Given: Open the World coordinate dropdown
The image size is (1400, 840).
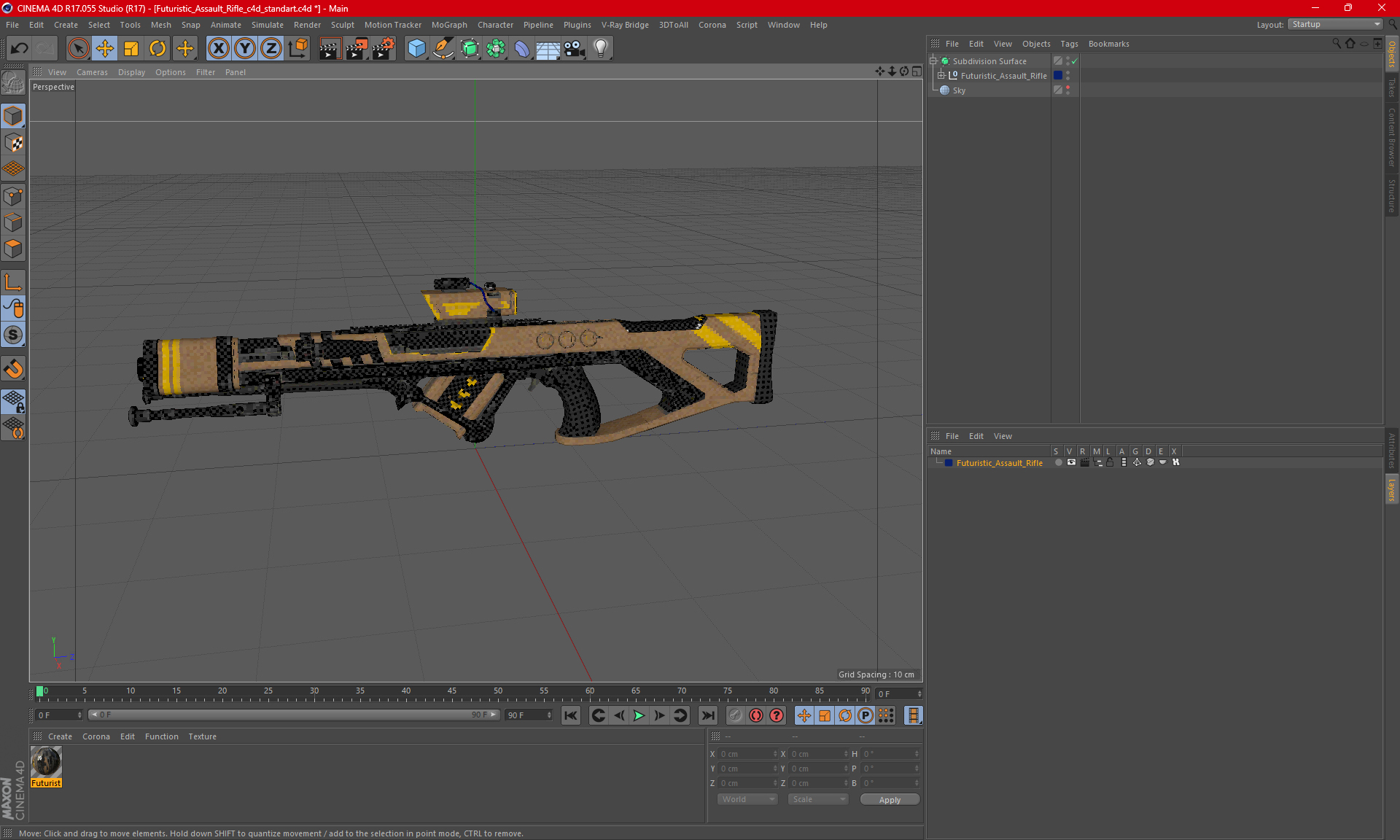Looking at the screenshot, I should [747, 799].
